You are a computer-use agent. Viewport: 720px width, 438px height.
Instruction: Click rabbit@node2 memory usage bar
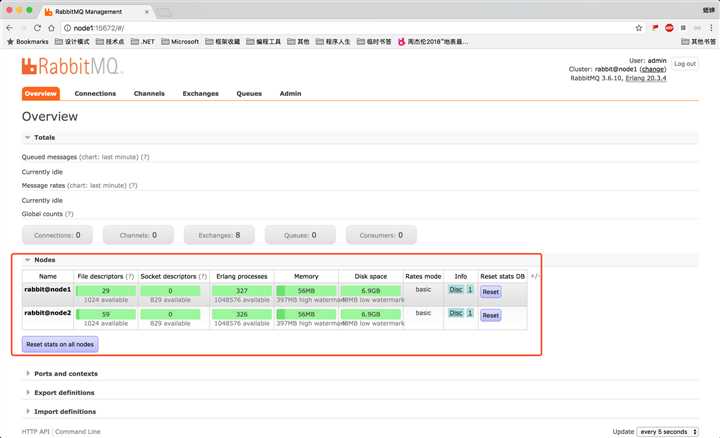tap(306, 314)
